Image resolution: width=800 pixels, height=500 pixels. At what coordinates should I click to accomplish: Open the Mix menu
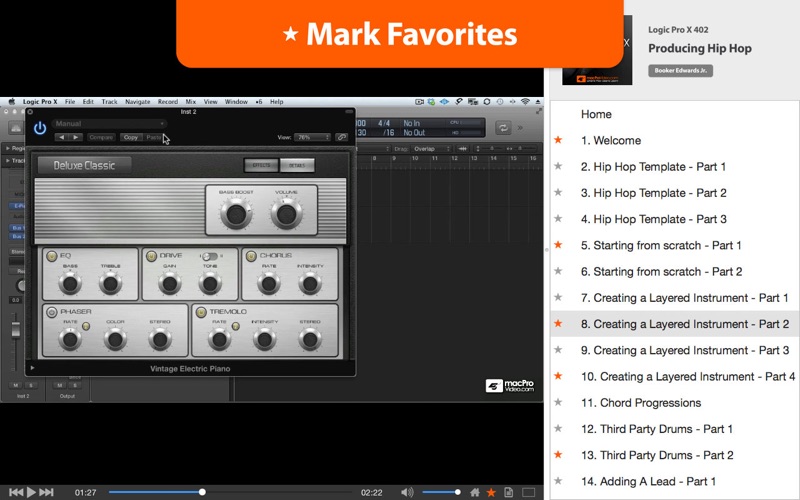coord(191,102)
